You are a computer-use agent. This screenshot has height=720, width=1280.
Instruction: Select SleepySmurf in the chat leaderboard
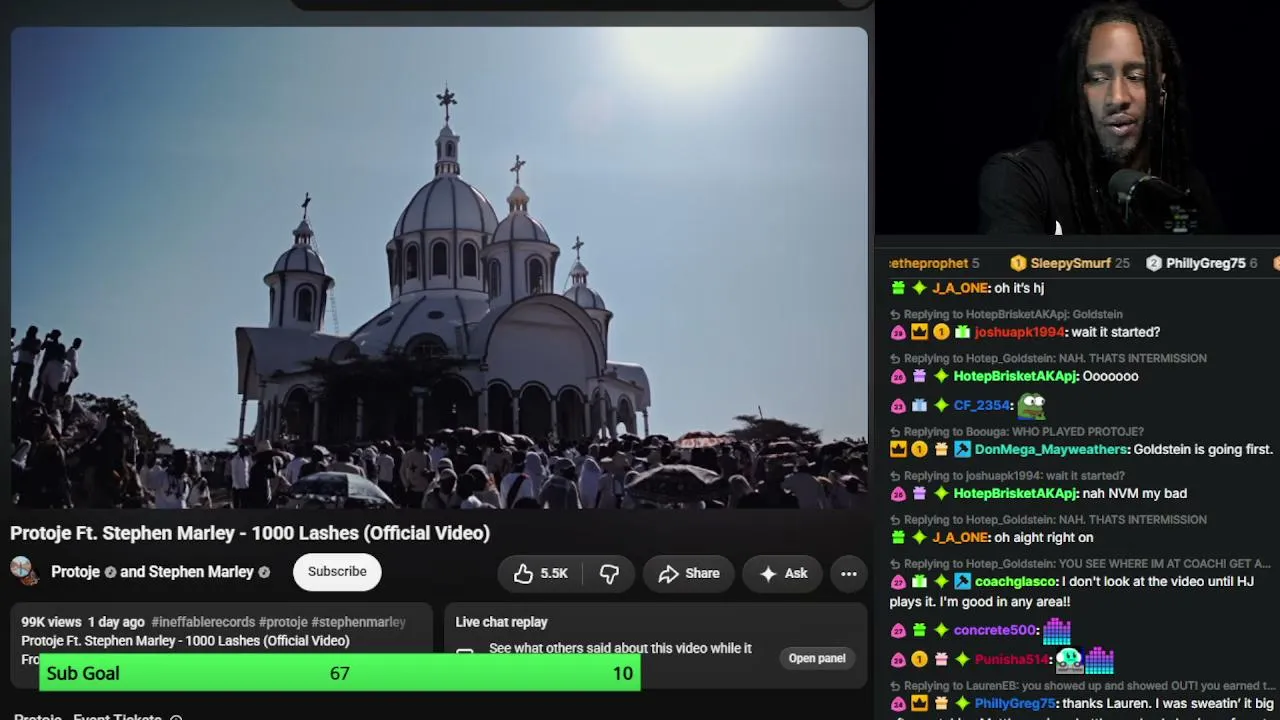tap(1070, 263)
